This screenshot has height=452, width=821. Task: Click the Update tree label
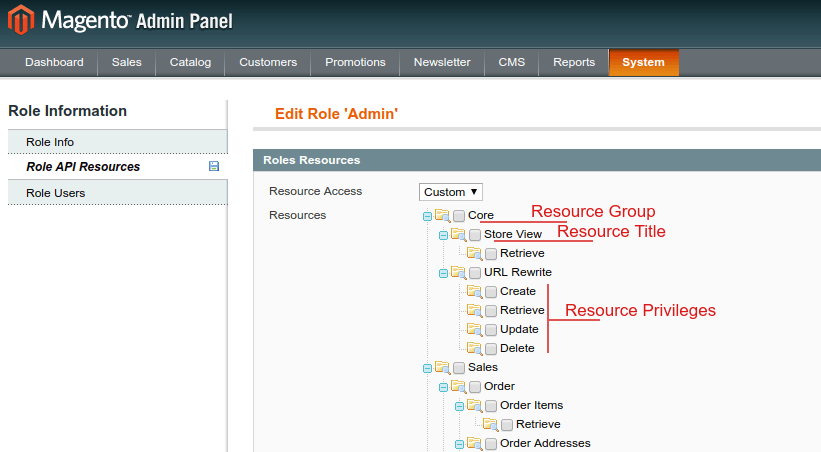pos(519,329)
